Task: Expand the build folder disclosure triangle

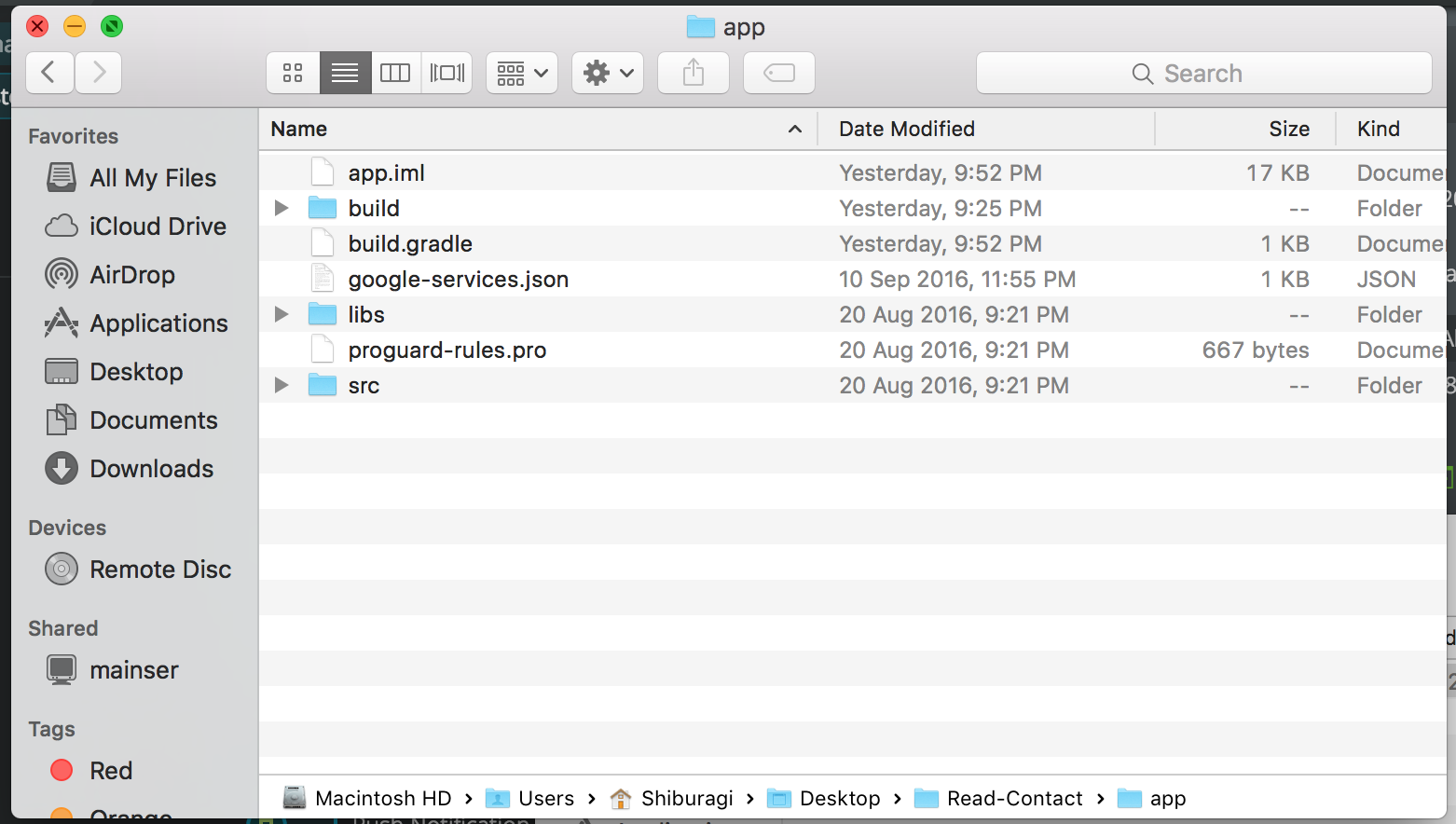Action: pos(281,208)
